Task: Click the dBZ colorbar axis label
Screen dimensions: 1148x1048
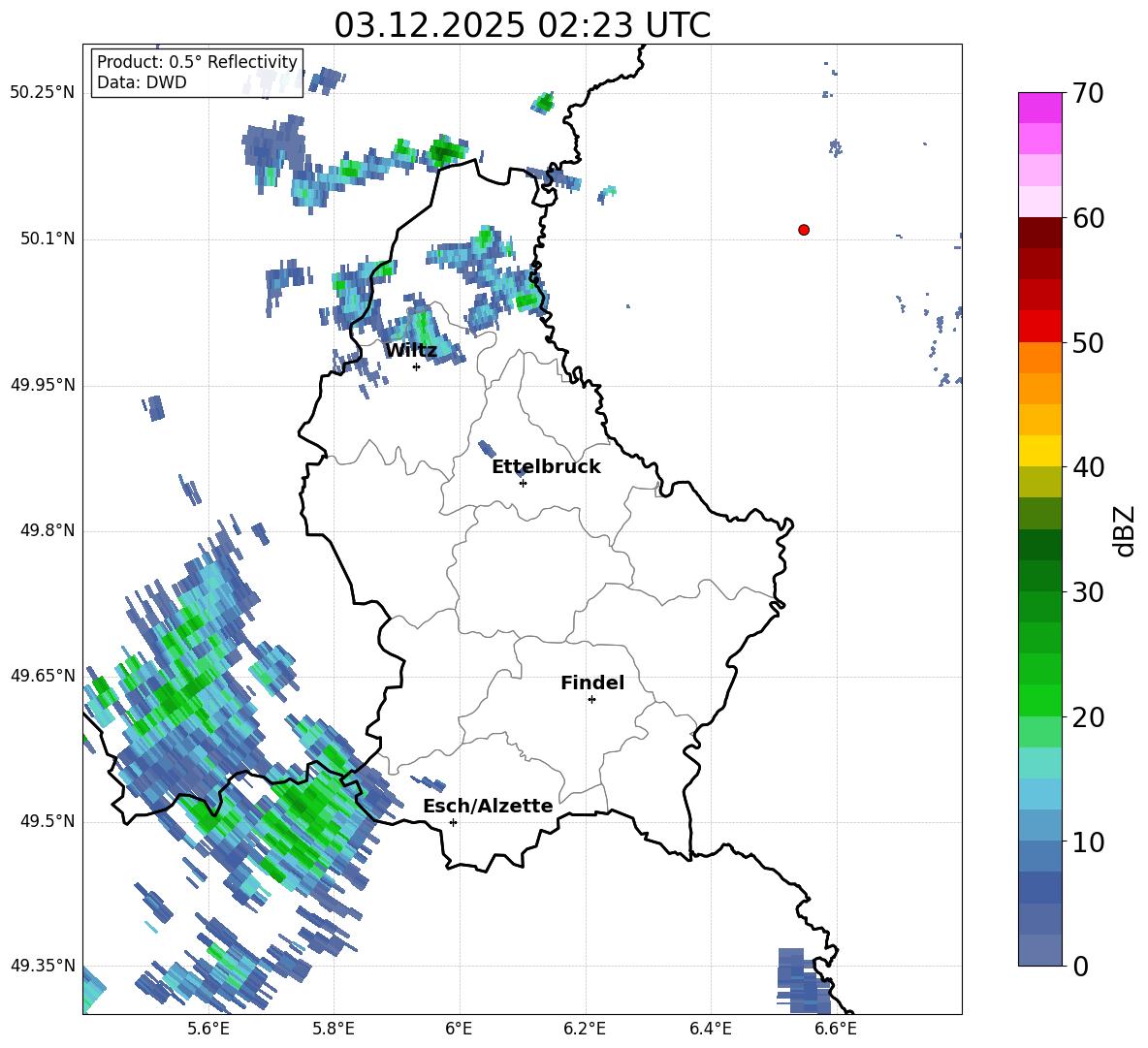Action: click(x=1126, y=530)
